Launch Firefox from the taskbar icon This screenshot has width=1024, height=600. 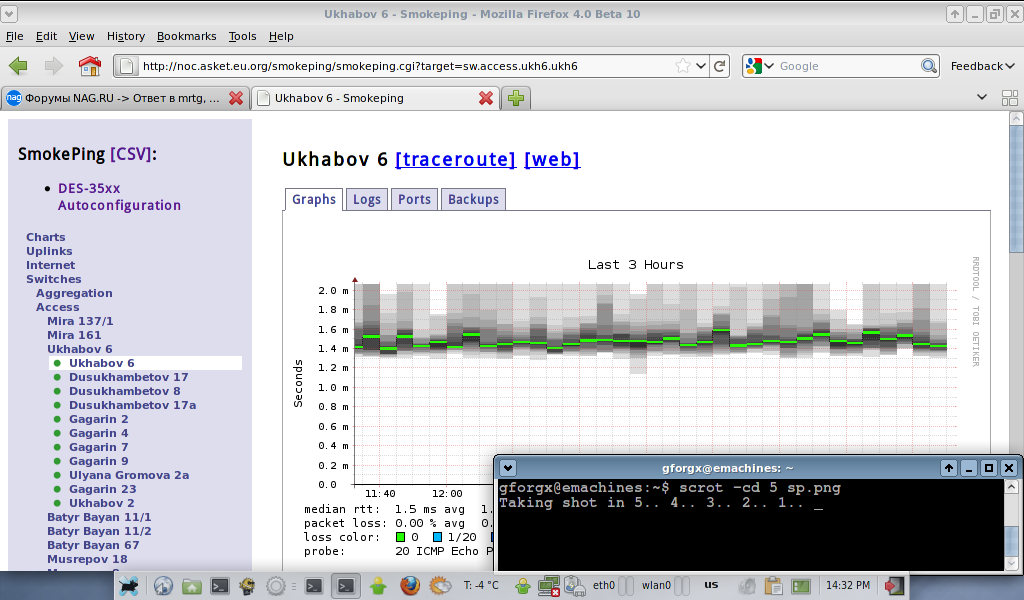coord(409,585)
